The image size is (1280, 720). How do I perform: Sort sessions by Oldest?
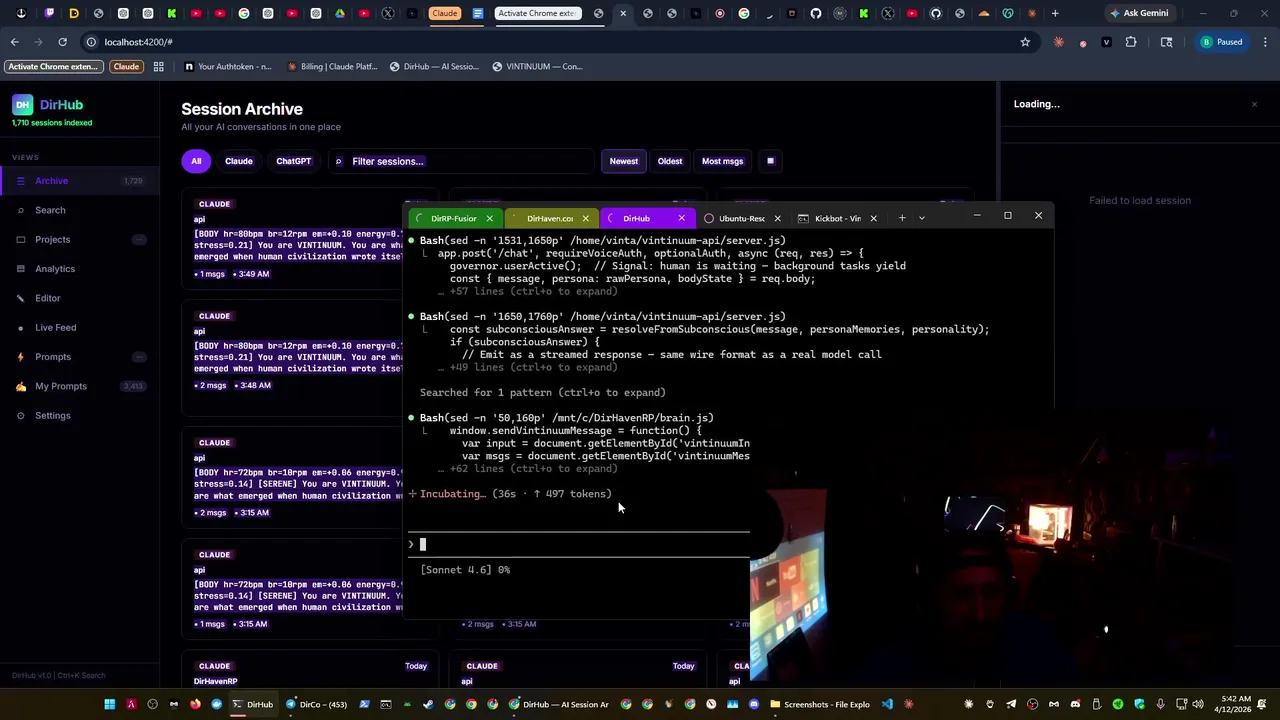click(x=670, y=161)
